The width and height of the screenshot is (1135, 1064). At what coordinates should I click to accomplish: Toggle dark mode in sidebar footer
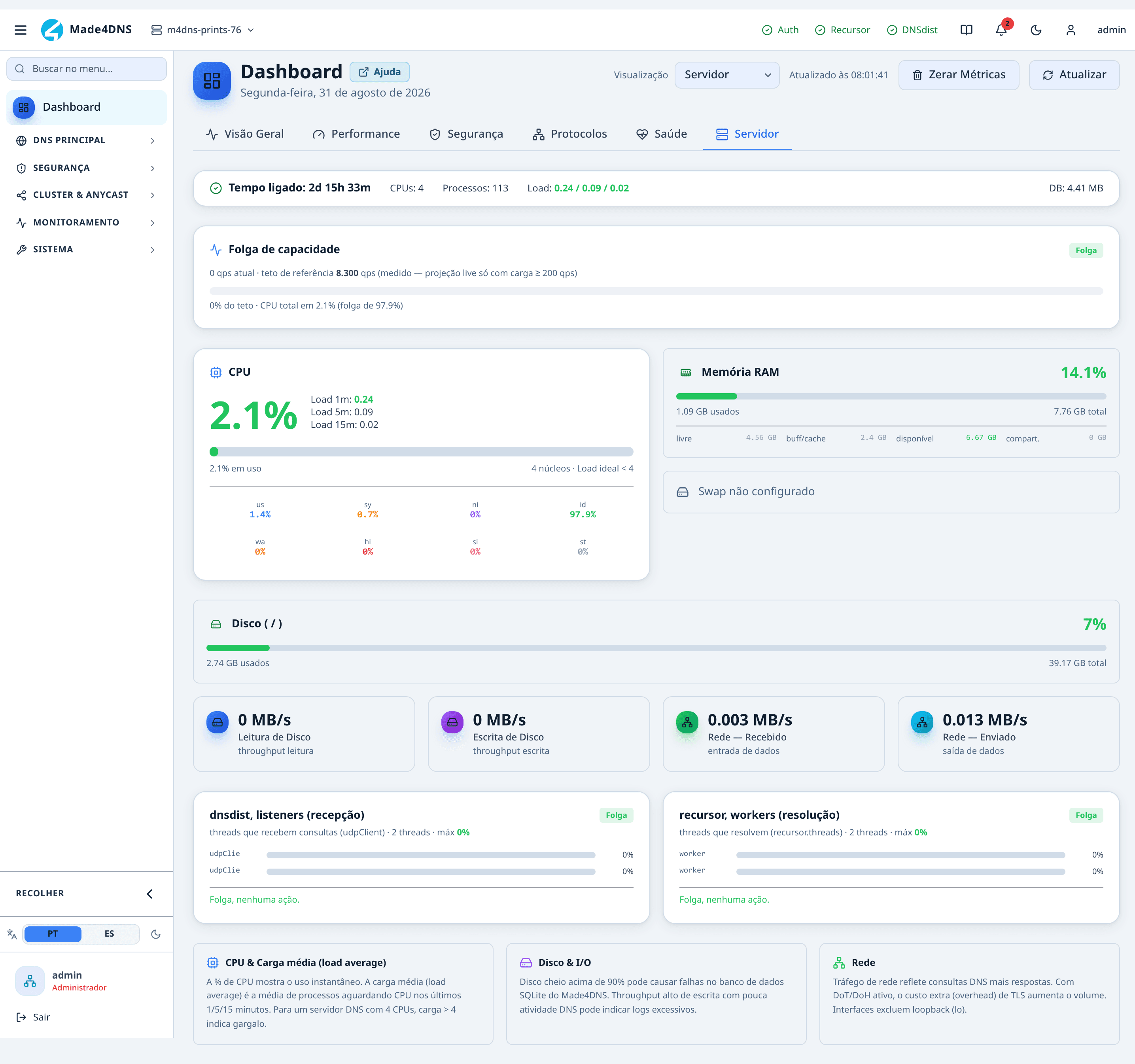[x=155, y=934]
